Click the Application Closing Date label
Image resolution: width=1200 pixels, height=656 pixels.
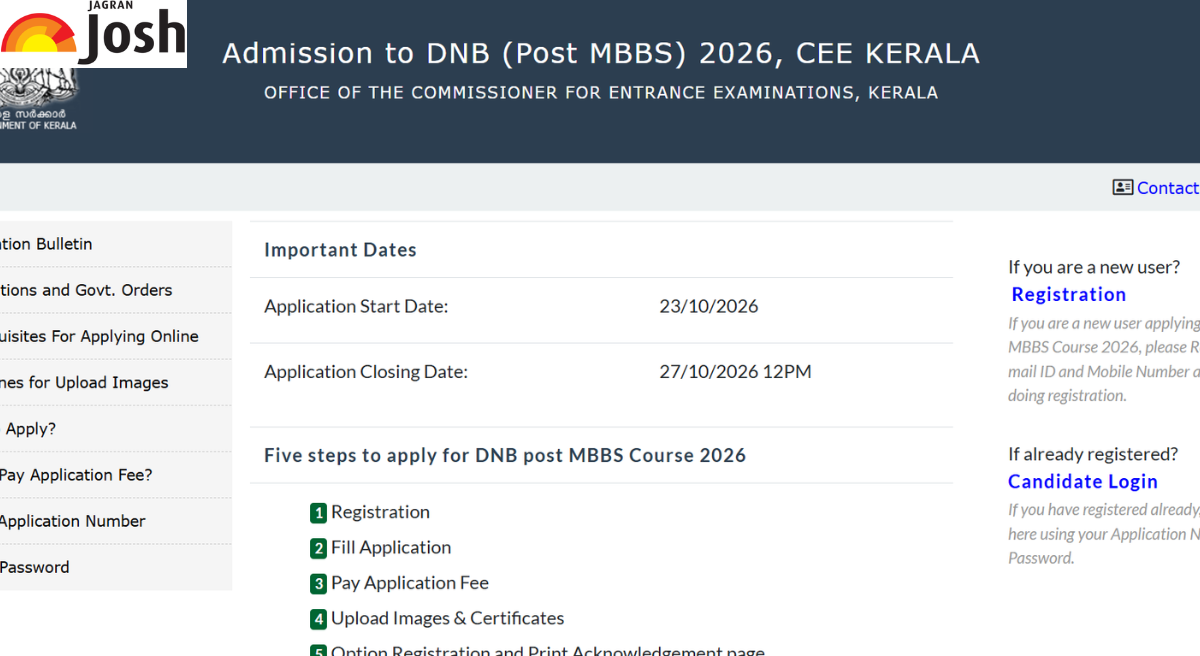pos(366,372)
